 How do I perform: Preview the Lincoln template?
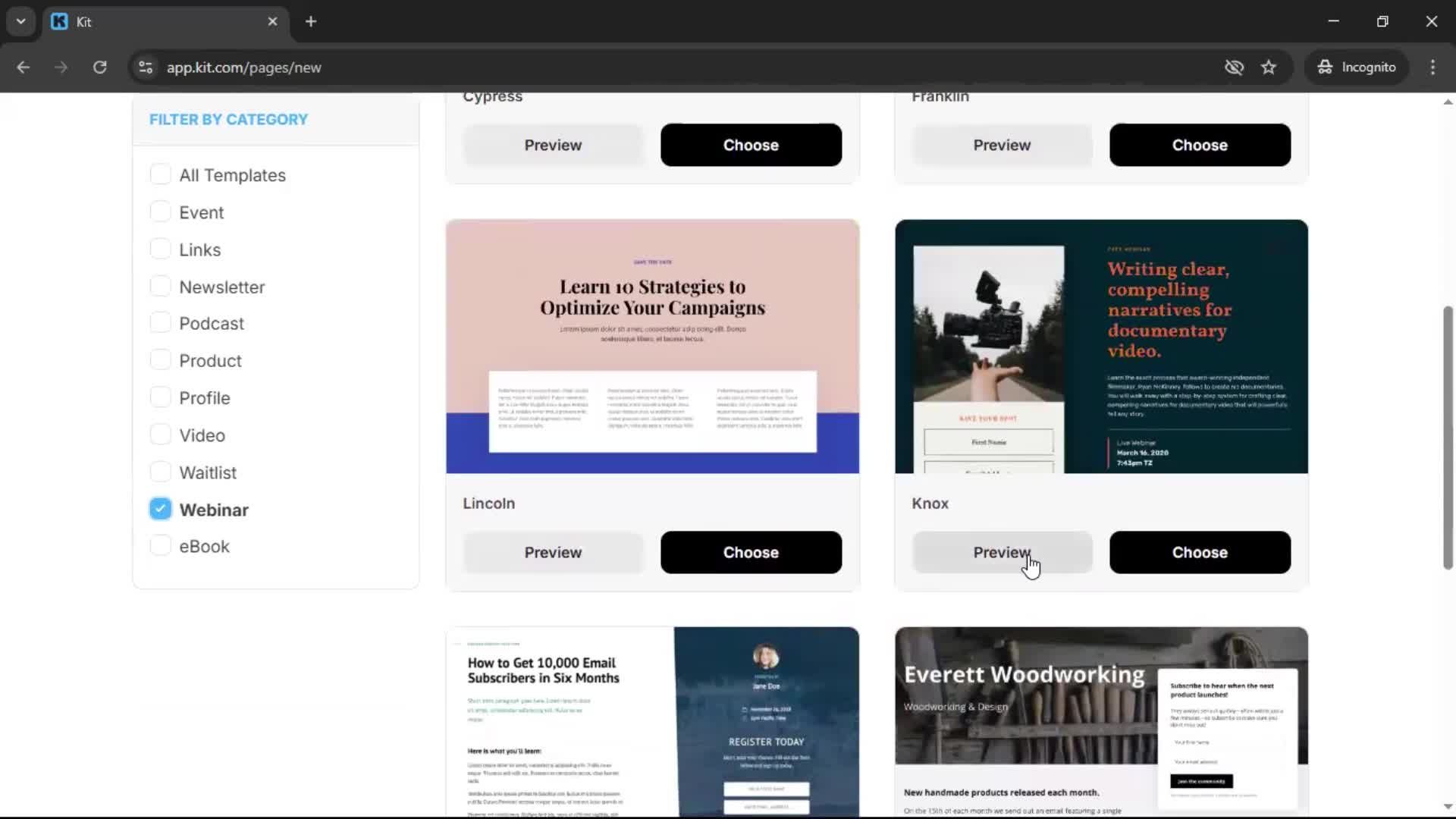pyautogui.click(x=553, y=552)
